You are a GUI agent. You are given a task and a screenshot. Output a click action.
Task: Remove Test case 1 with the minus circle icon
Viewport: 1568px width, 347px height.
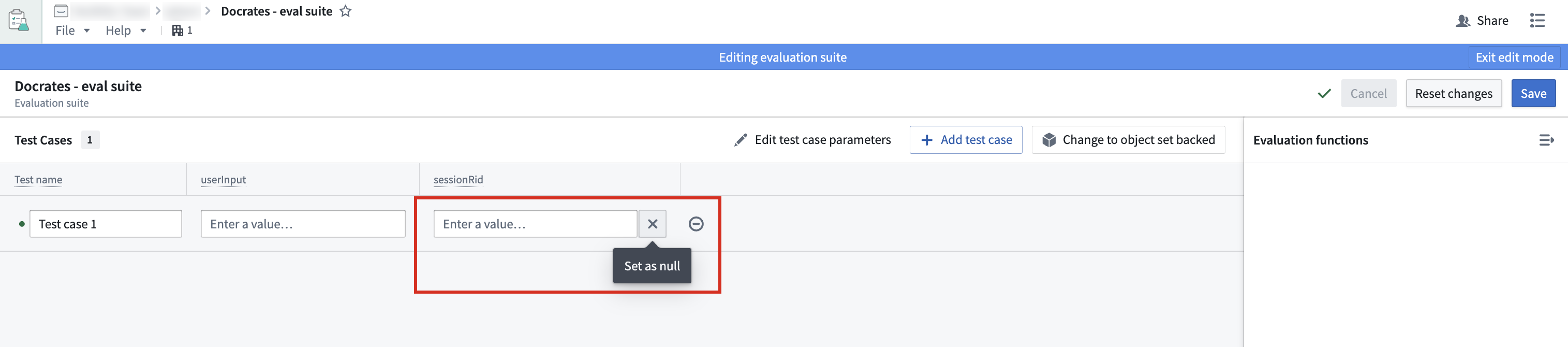coord(696,223)
